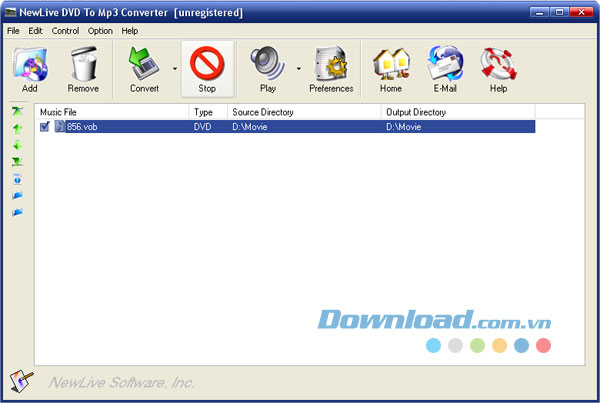Click the bottom-left NewLive pencil logo icon
The image size is (600, 403).
[21, 381]
